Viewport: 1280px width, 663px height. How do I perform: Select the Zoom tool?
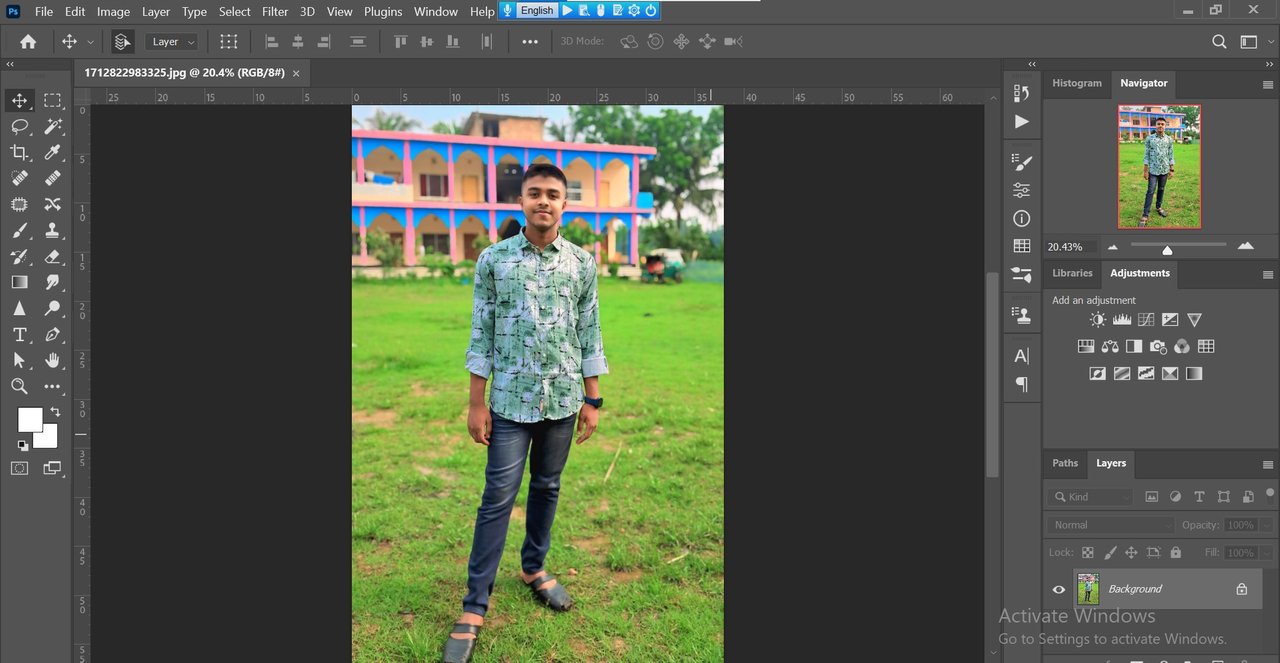coord(19,387)
